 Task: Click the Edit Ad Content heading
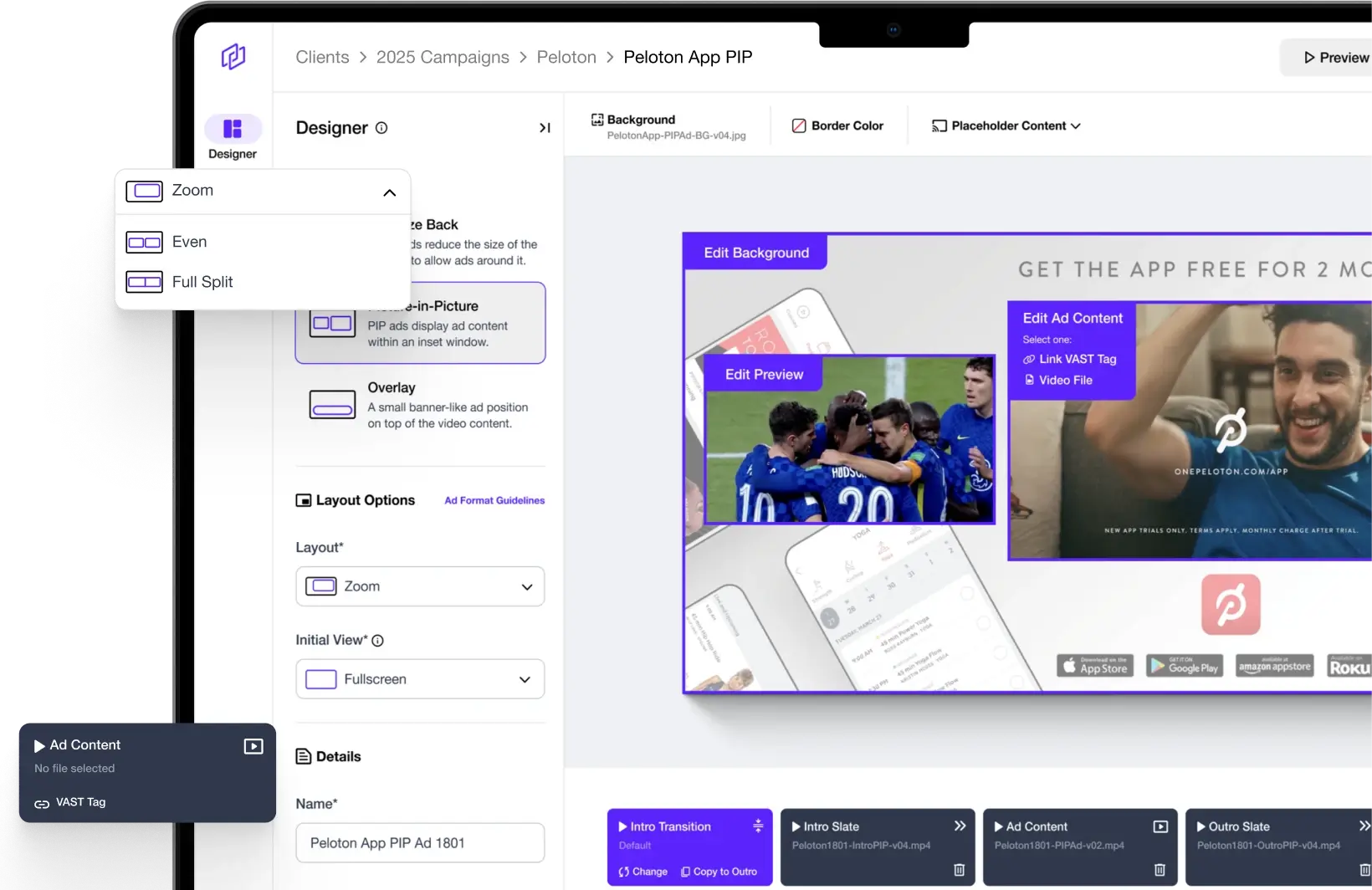[1073, 318]
